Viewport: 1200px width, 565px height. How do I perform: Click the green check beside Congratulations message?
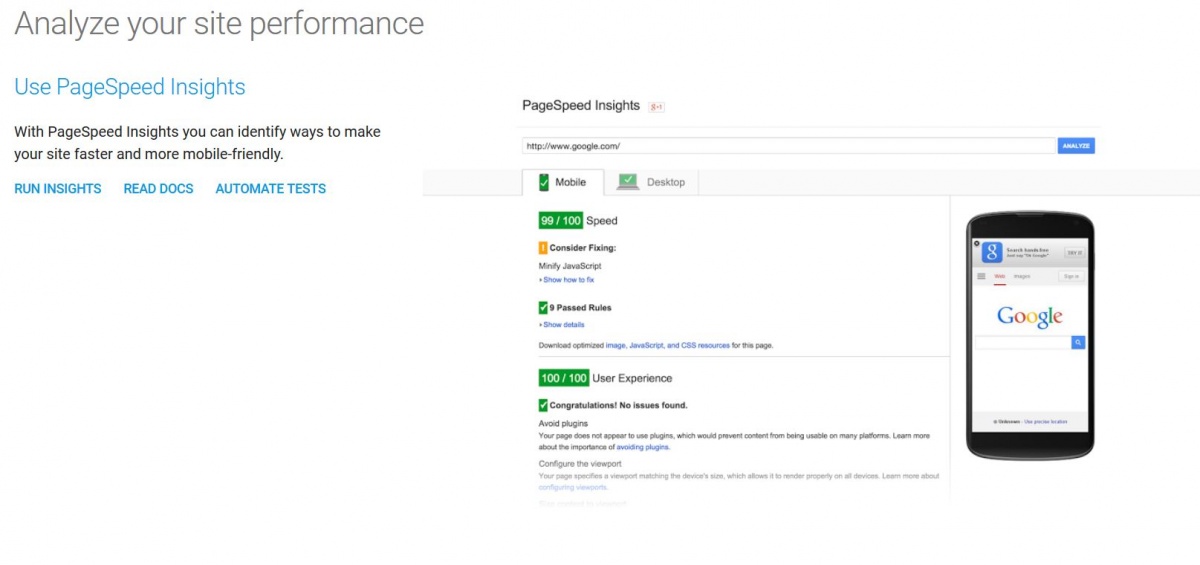coord(543,405)
